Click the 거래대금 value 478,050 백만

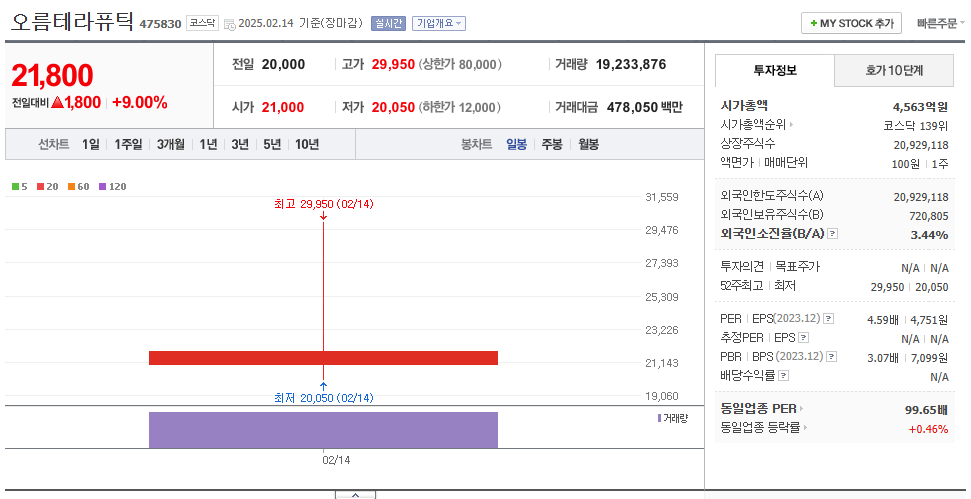point(645,107)
